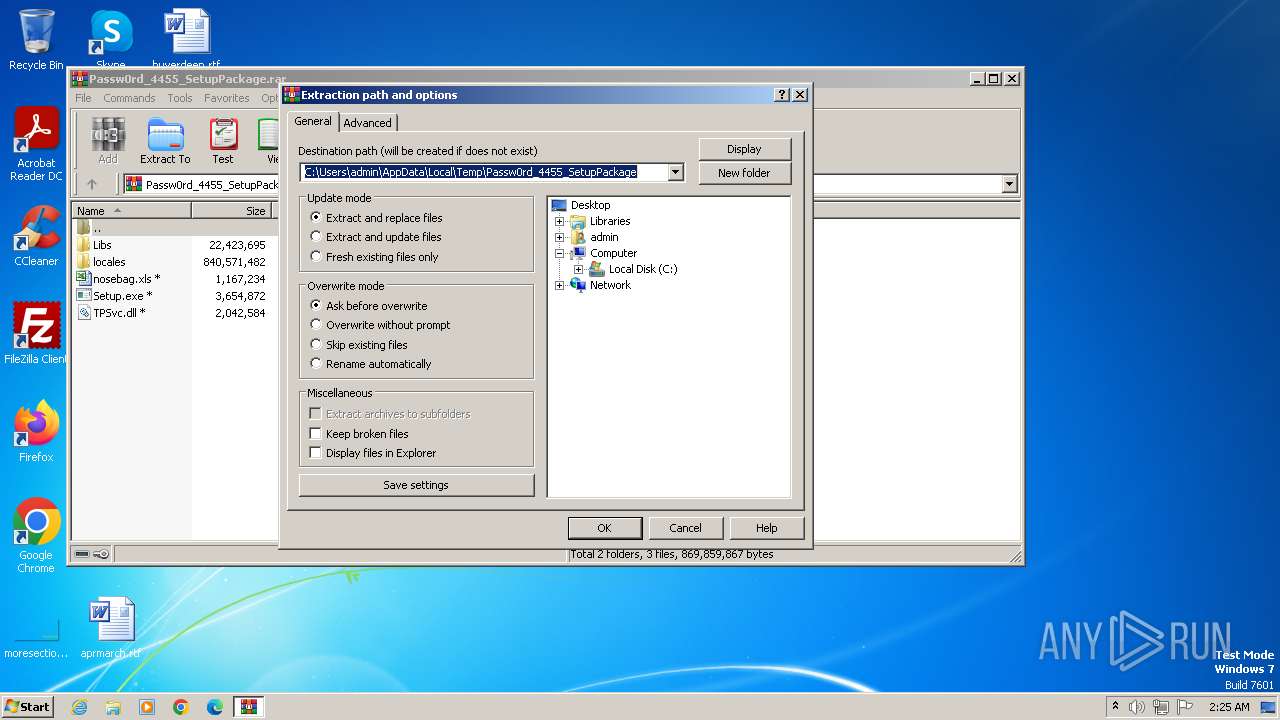Open FileZilla Client desktop icon

(36, 334)
